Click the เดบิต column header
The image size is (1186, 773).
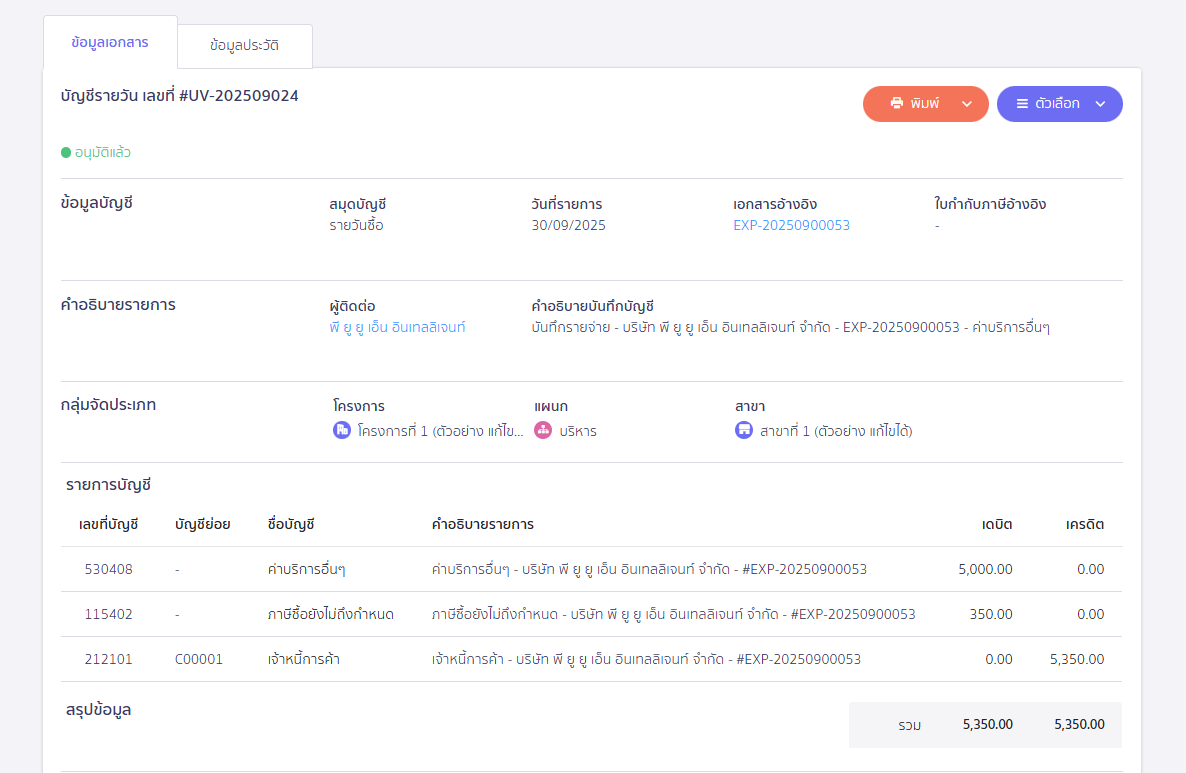(996, 524)
